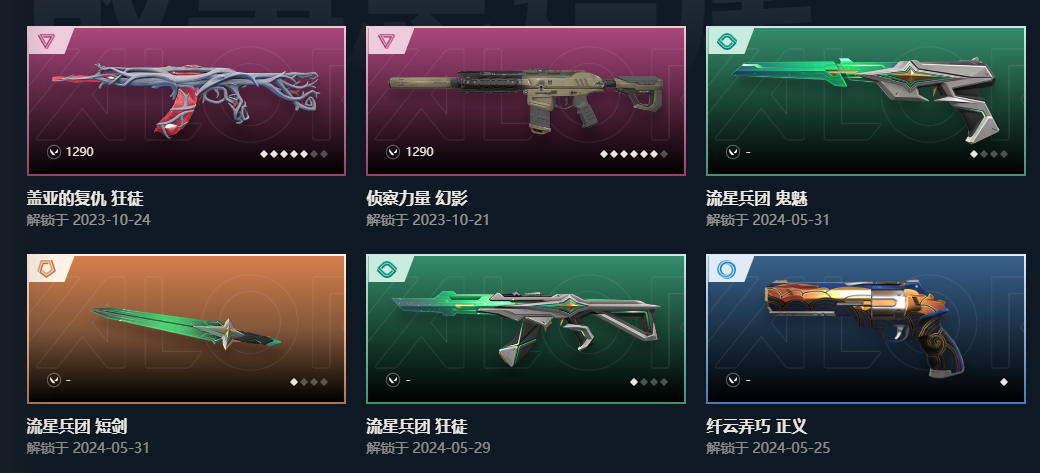Select the 流星兵团 短剑 knife image

[186, 328]
